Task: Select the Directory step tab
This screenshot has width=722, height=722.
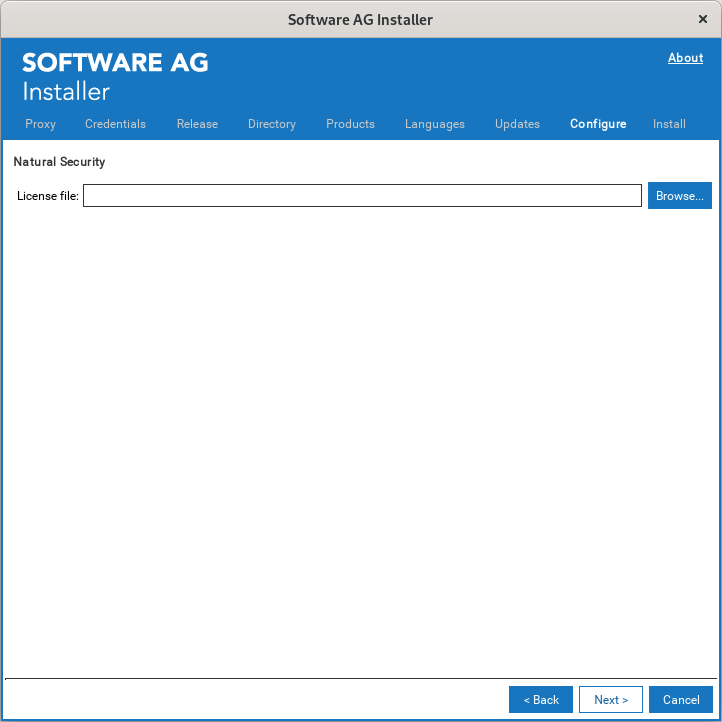Action: pos(272,124)
